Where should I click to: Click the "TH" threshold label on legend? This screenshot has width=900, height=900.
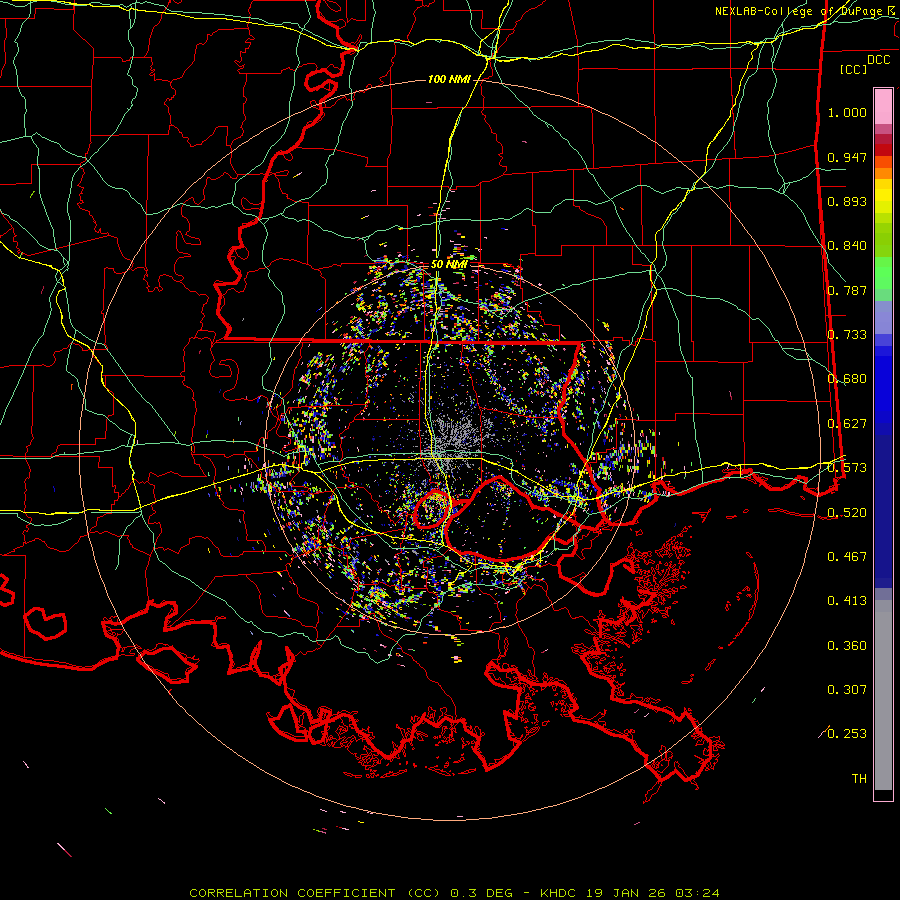859,779
